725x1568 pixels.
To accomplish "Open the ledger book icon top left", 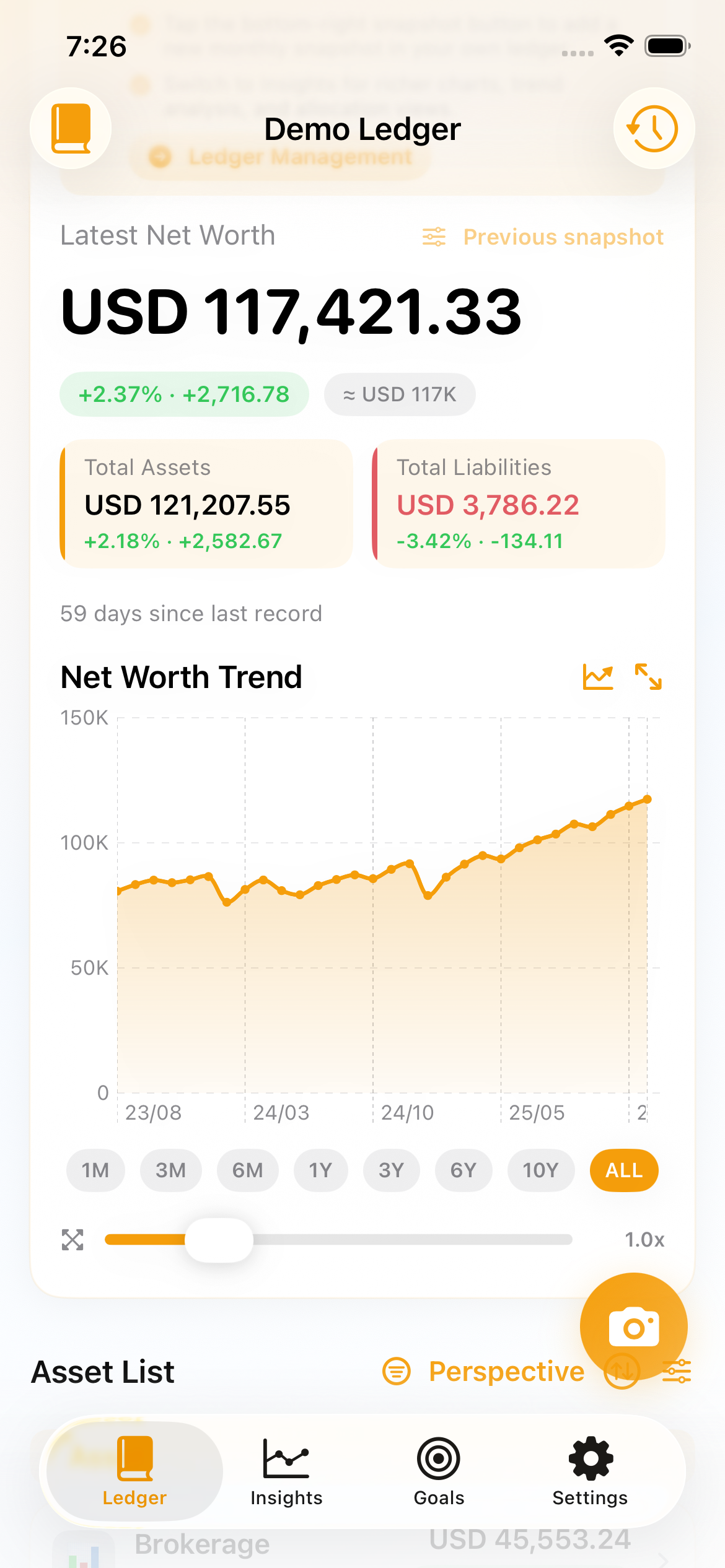I will pos(71,128).
